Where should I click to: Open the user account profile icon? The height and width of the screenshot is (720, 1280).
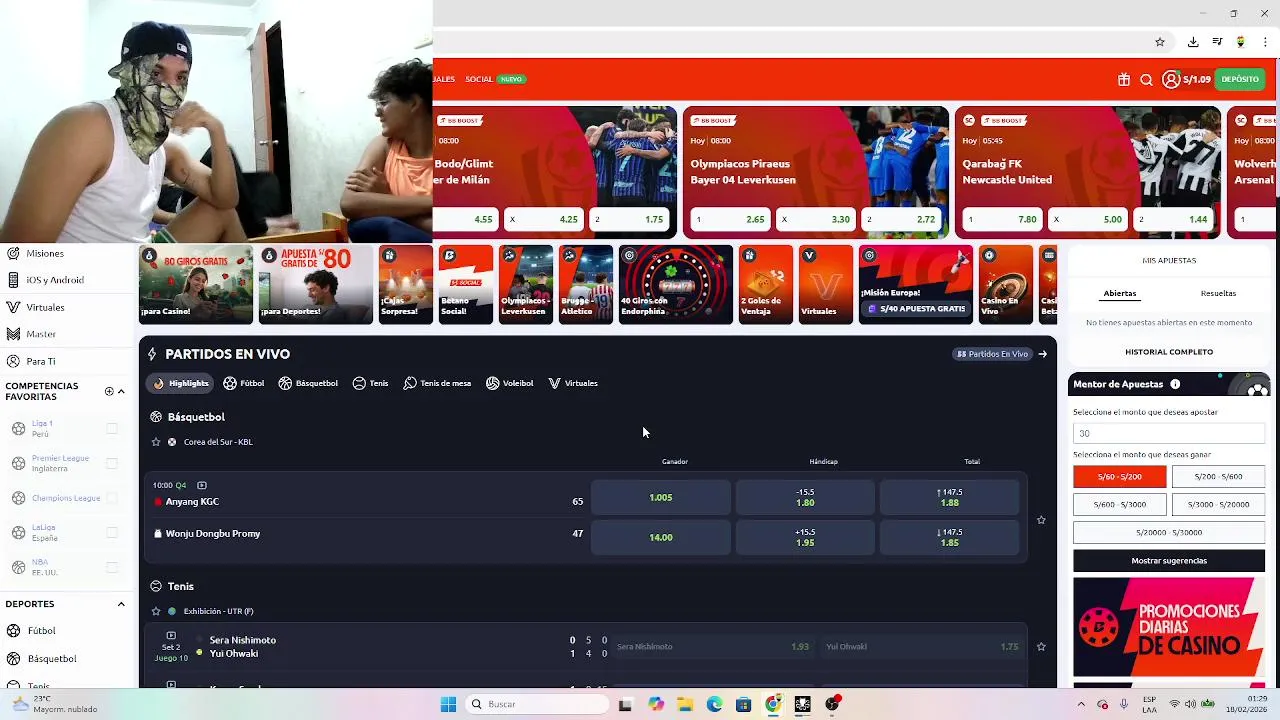pyautogui.click(x=1171, y=80)
